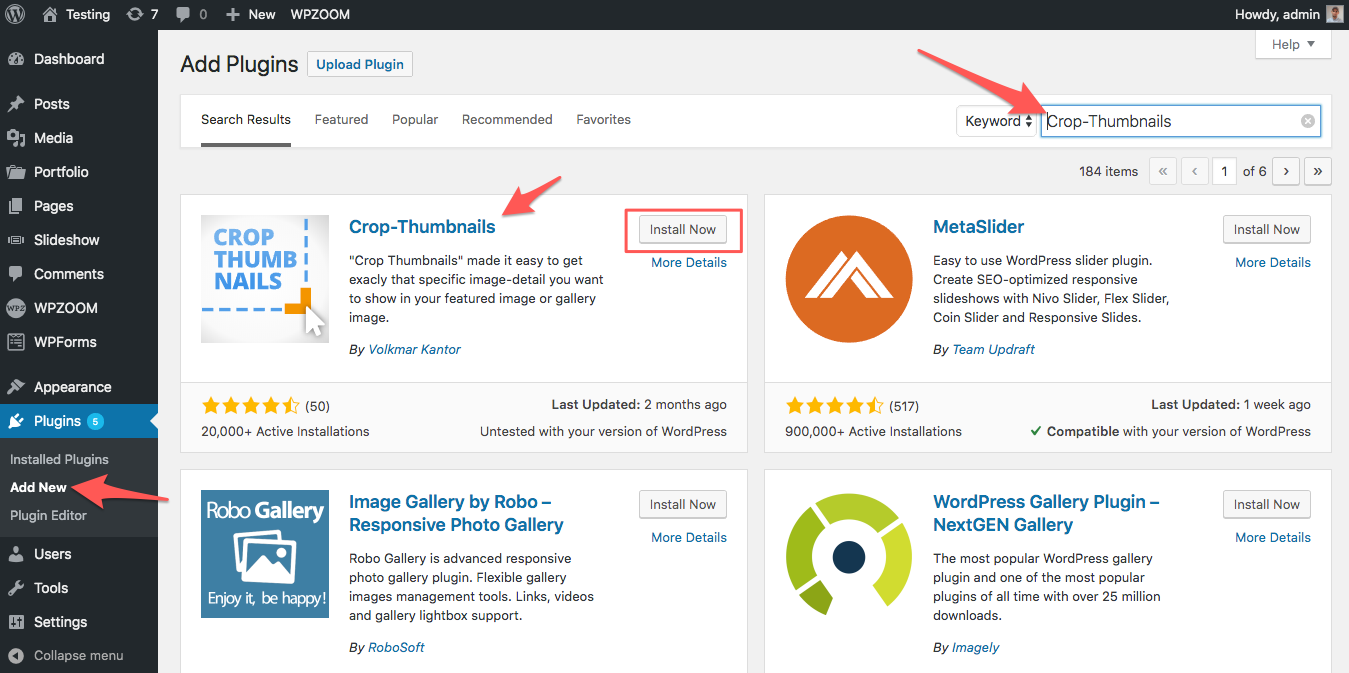Image resolution: width=1349 pixels, height=673 pixels.
Task: Open Installed Plugins in sidebar
Action: click(59, 459)
